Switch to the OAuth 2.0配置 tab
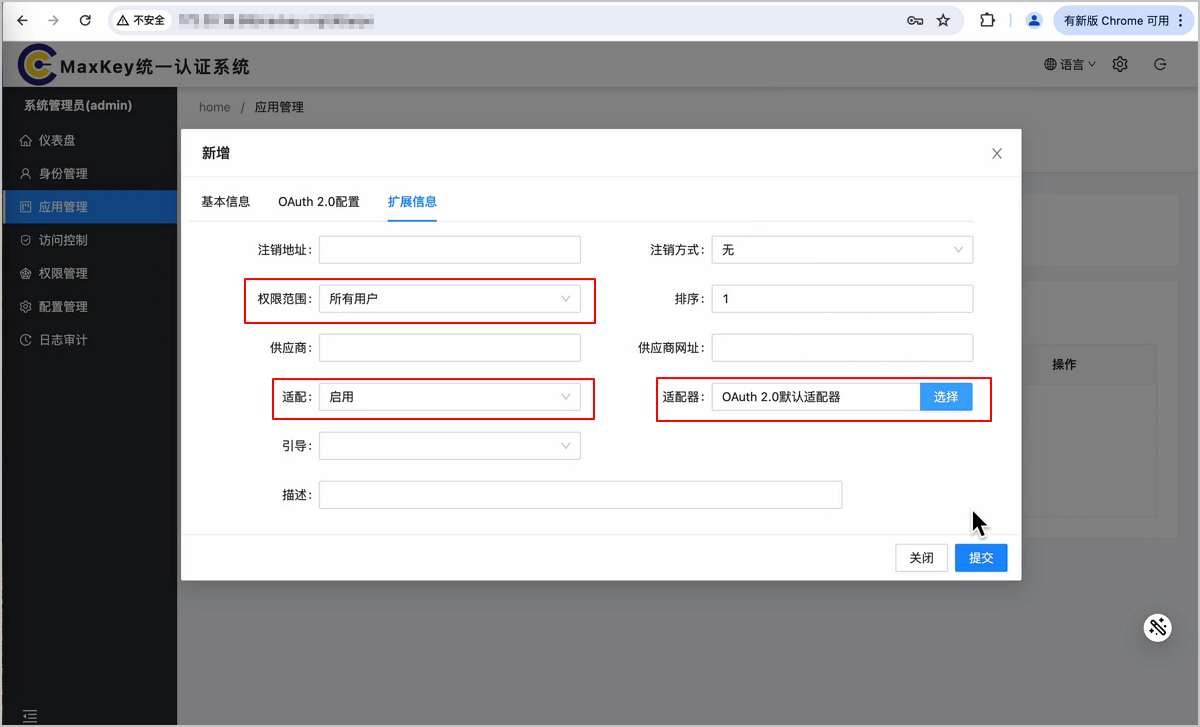The width and height of the screenshot is (1200, 727). [319, 201]
